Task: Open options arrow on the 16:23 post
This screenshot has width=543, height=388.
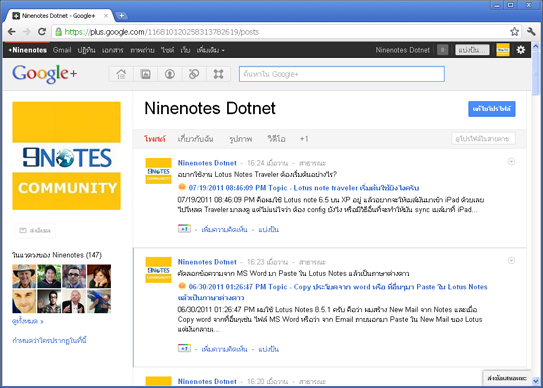Action: (511, 261)
